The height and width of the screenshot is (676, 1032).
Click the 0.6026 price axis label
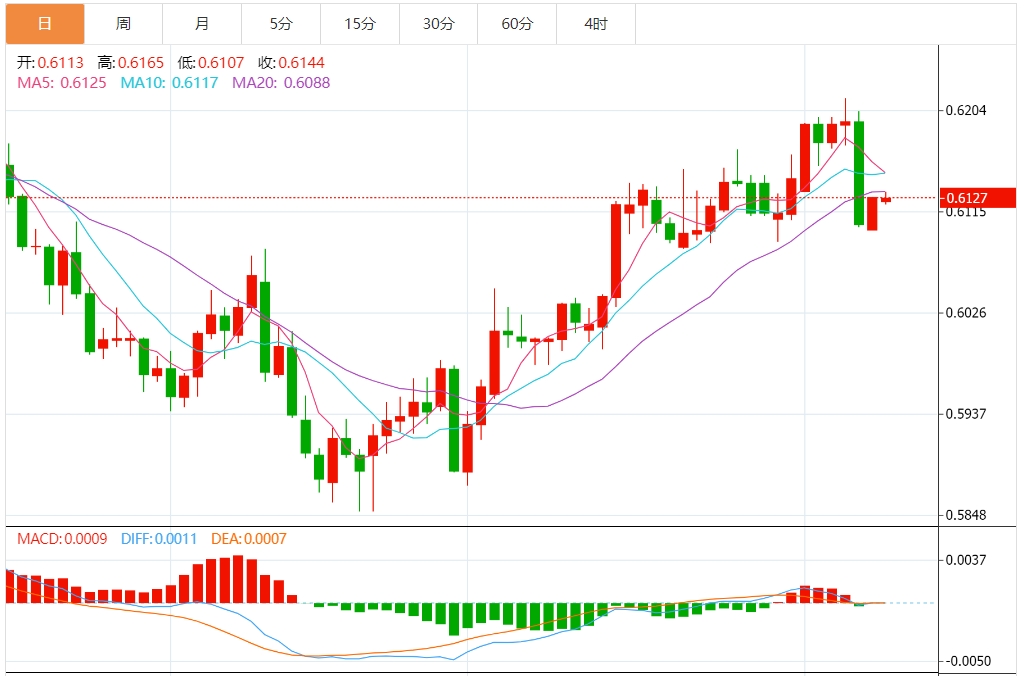coord(966,312)
